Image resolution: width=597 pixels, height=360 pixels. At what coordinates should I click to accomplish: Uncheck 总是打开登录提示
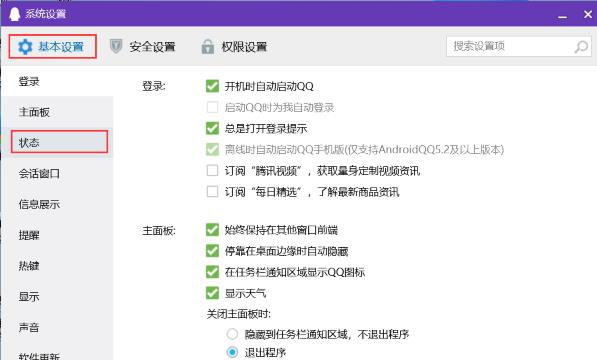[212, 128]
